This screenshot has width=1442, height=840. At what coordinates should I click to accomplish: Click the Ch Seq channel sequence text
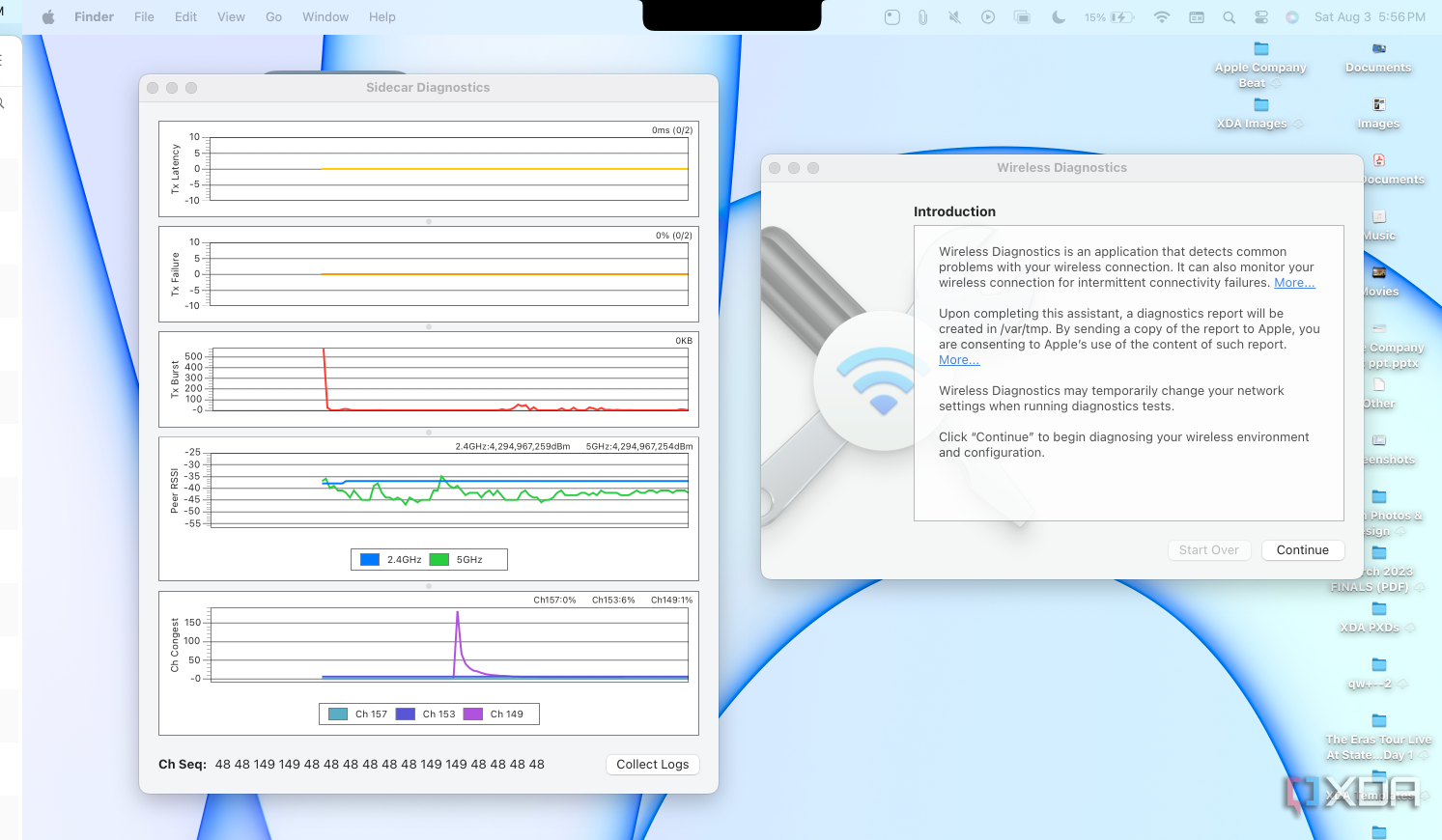point(352,764)
